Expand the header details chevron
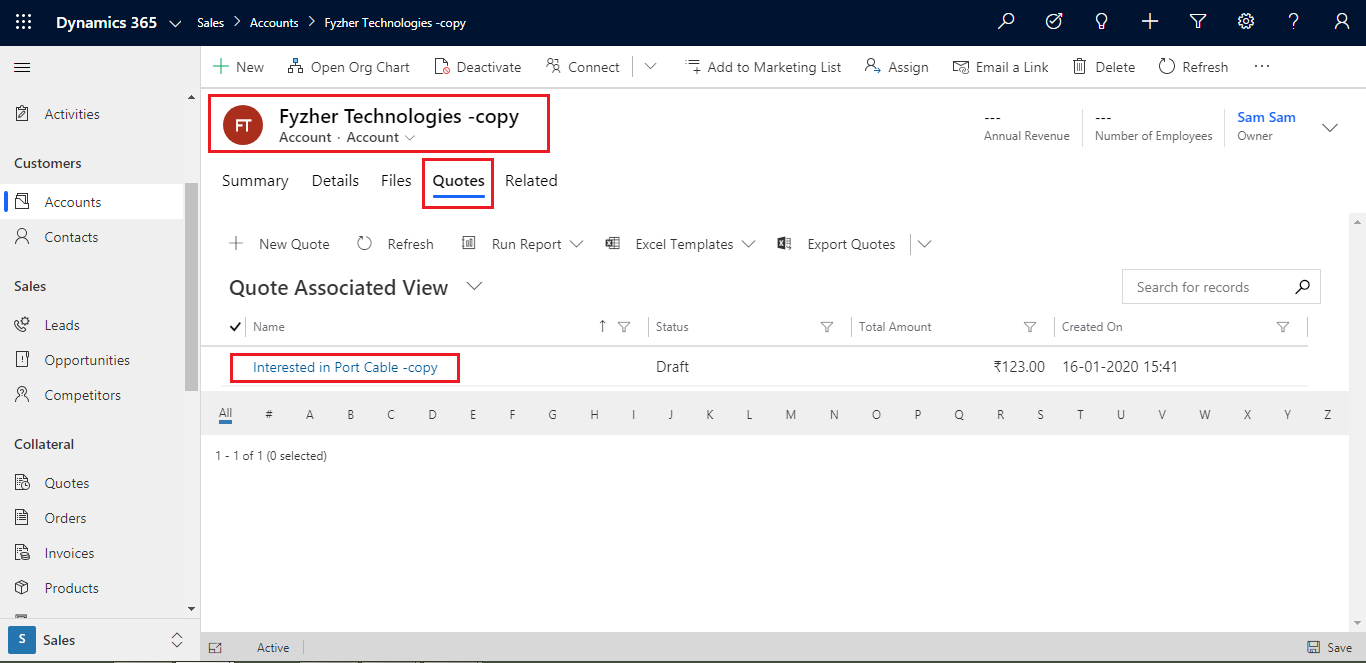Screen dimensions: 1366x663 (x=1330, y=127)
